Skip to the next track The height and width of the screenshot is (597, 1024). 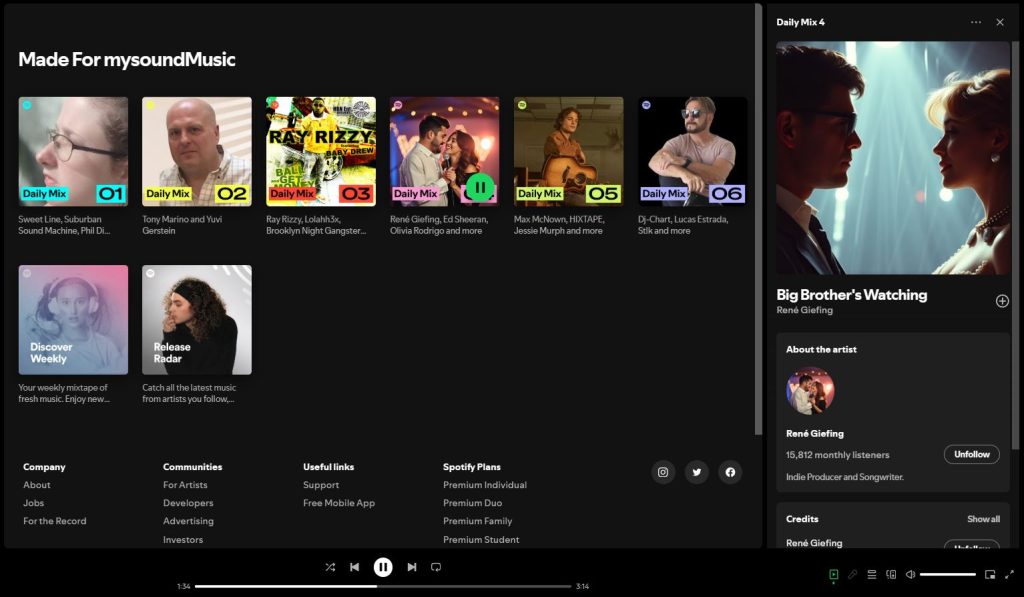click(x=412, y=567)
